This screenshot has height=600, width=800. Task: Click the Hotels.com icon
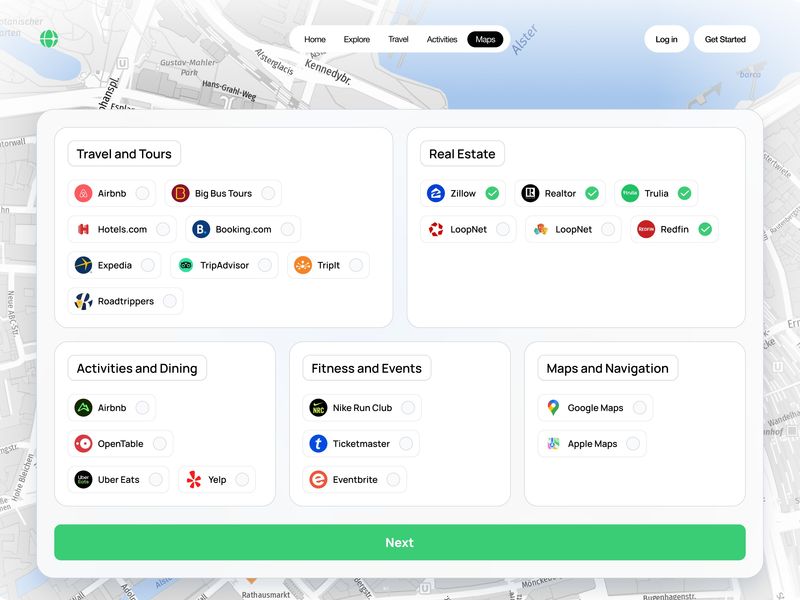tap(83, 229)
